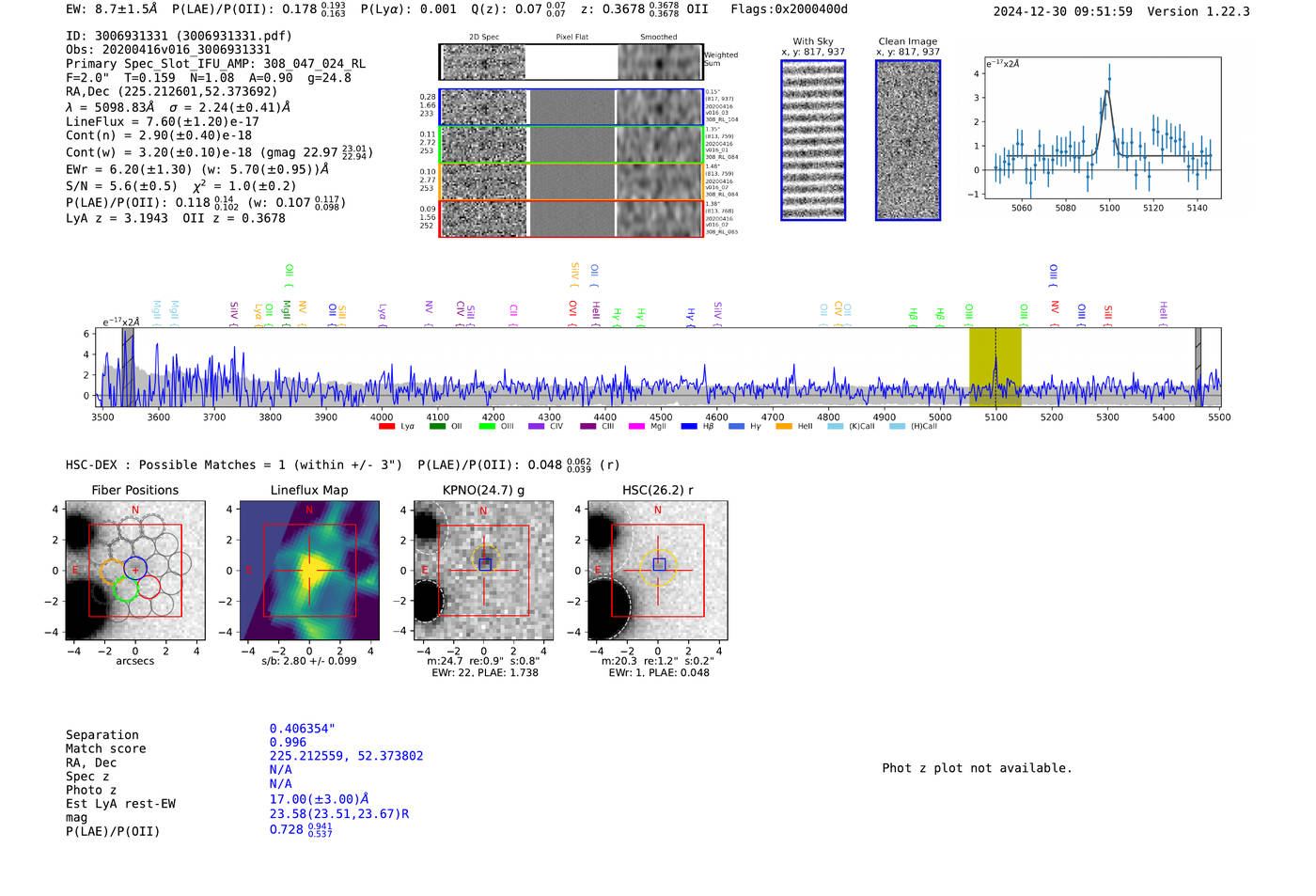
Task: Click the Est LyA rest-EW value 17.00(±3.00)Å
Action: 320,799
